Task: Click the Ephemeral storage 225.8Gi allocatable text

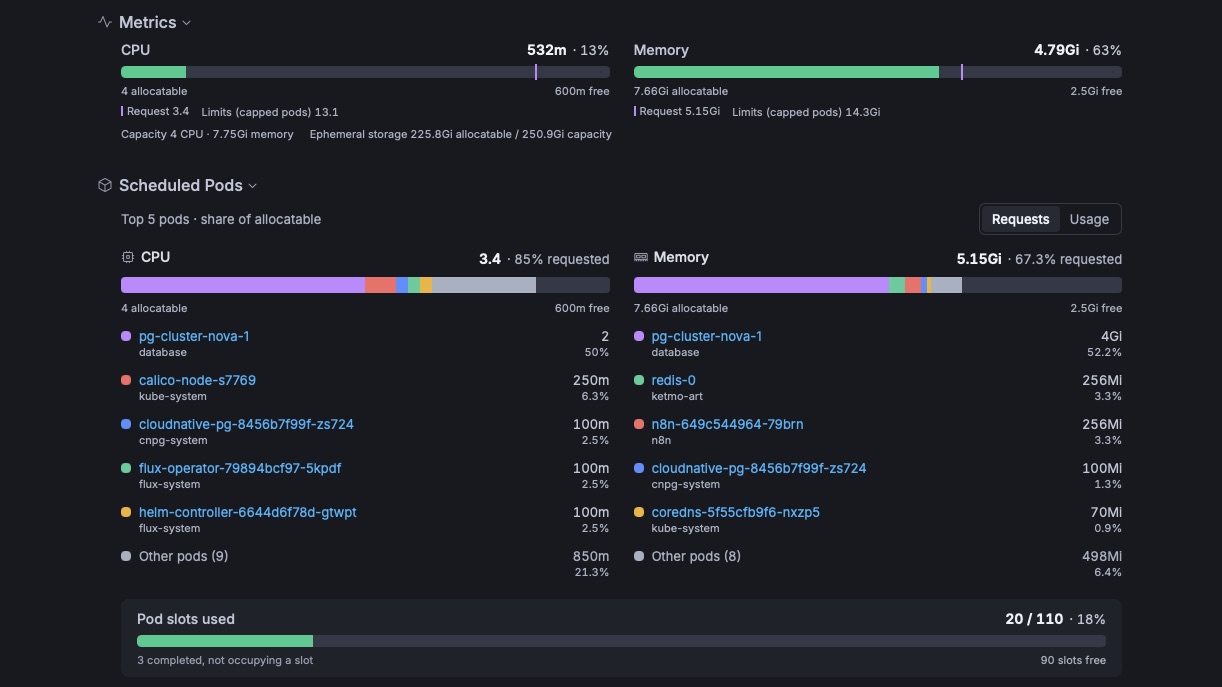Action: [461, 134]
